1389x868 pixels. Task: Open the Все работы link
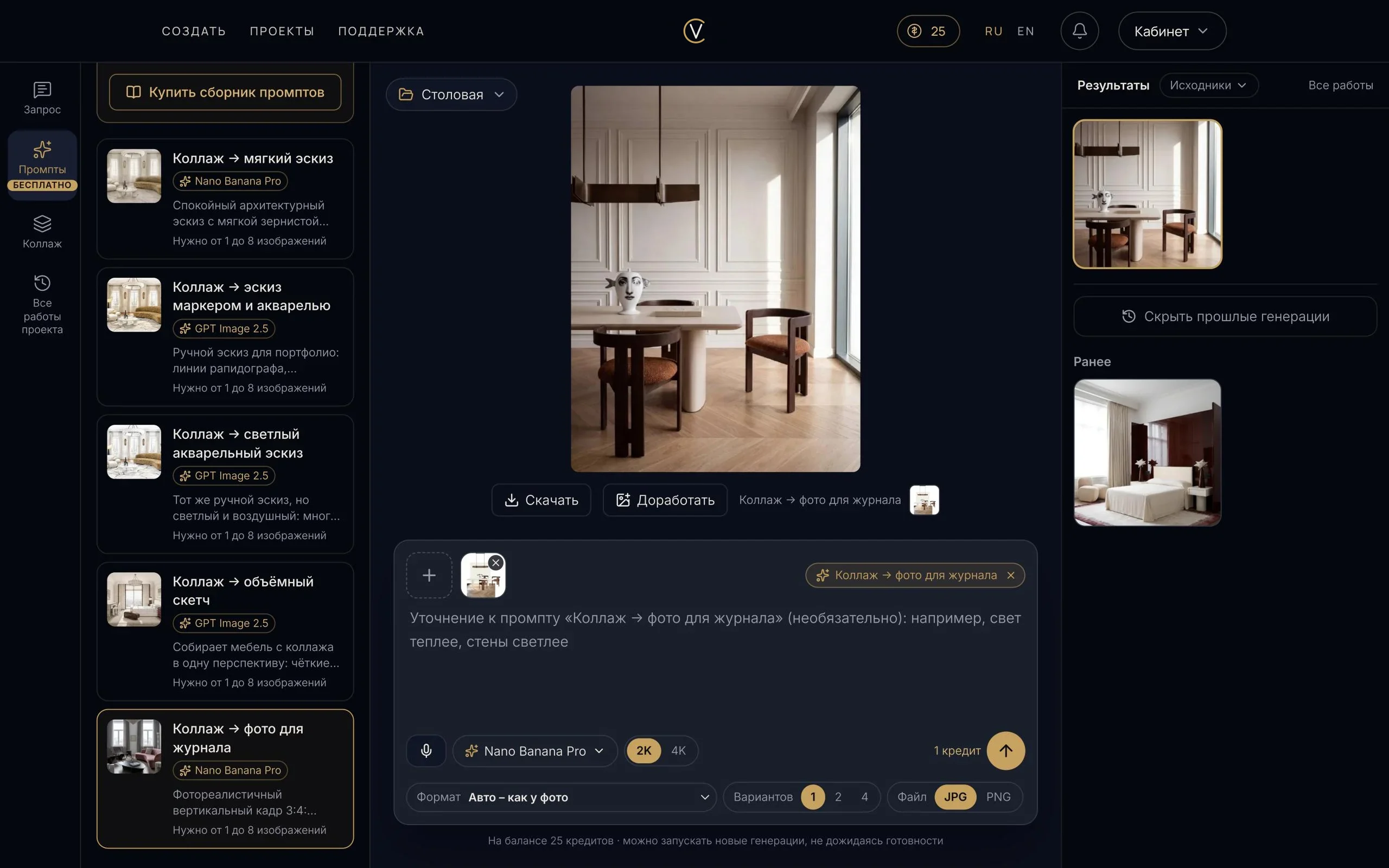point(1340,85)
